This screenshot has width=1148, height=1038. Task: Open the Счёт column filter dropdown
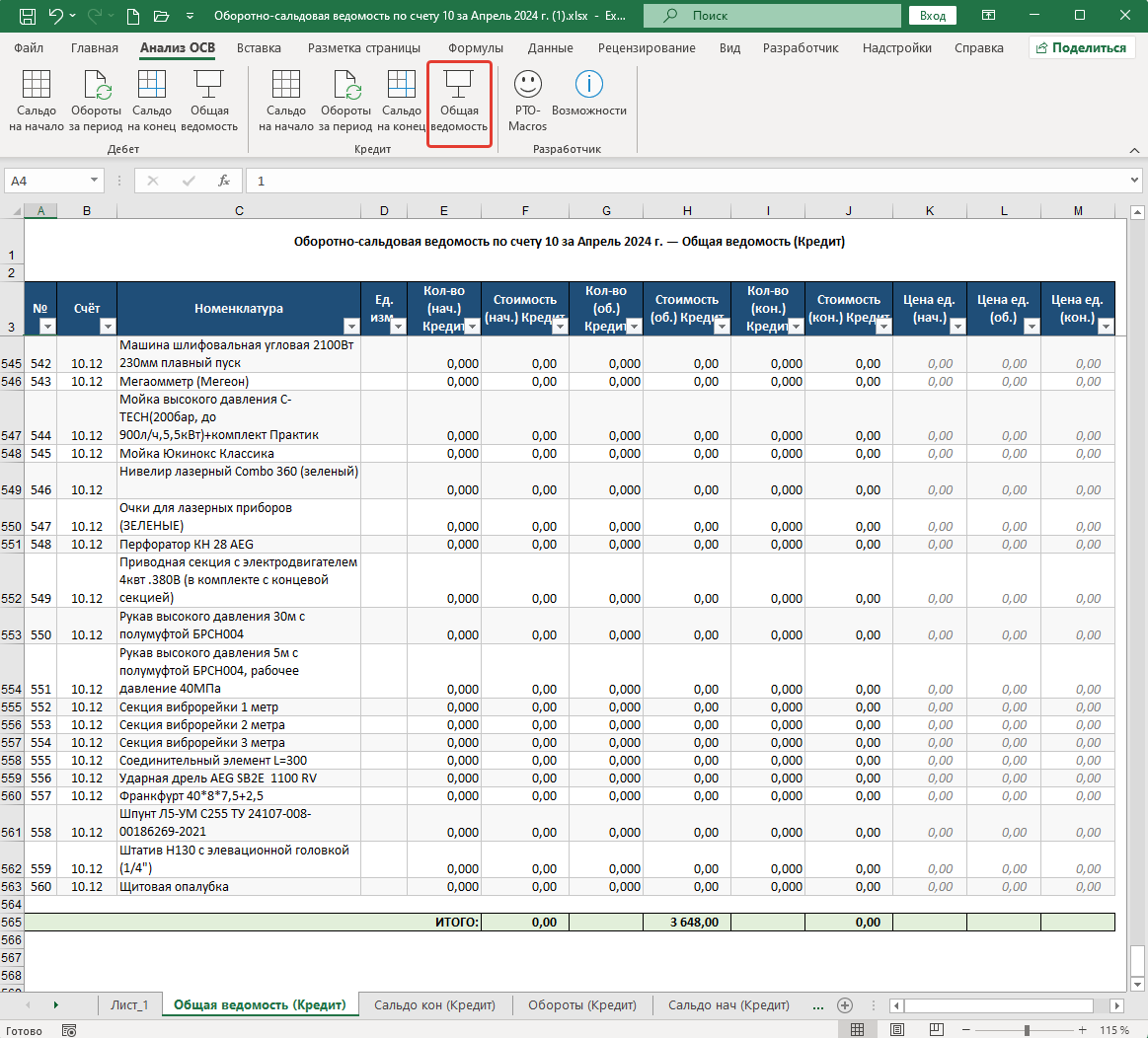108,327
